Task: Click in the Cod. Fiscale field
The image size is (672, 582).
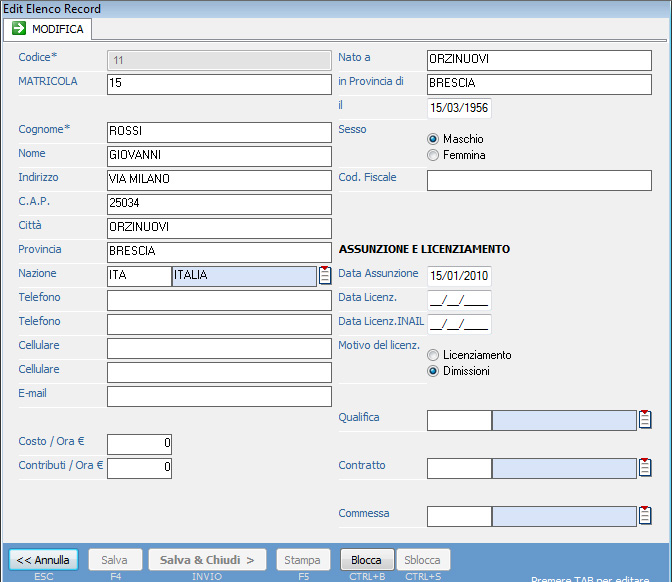Action: [539, 180]
